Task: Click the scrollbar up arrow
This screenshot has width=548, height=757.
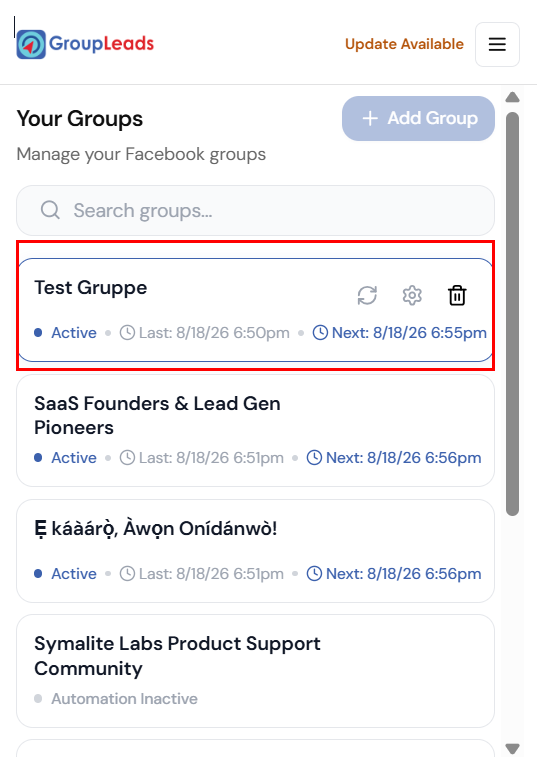Action: click(512, 97)
